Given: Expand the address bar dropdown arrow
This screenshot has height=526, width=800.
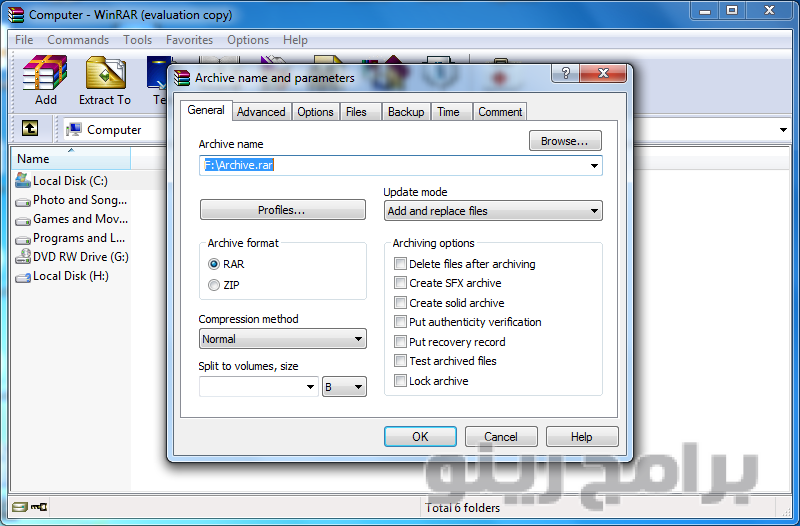Looking at the screenshot, I should point(783,130).
